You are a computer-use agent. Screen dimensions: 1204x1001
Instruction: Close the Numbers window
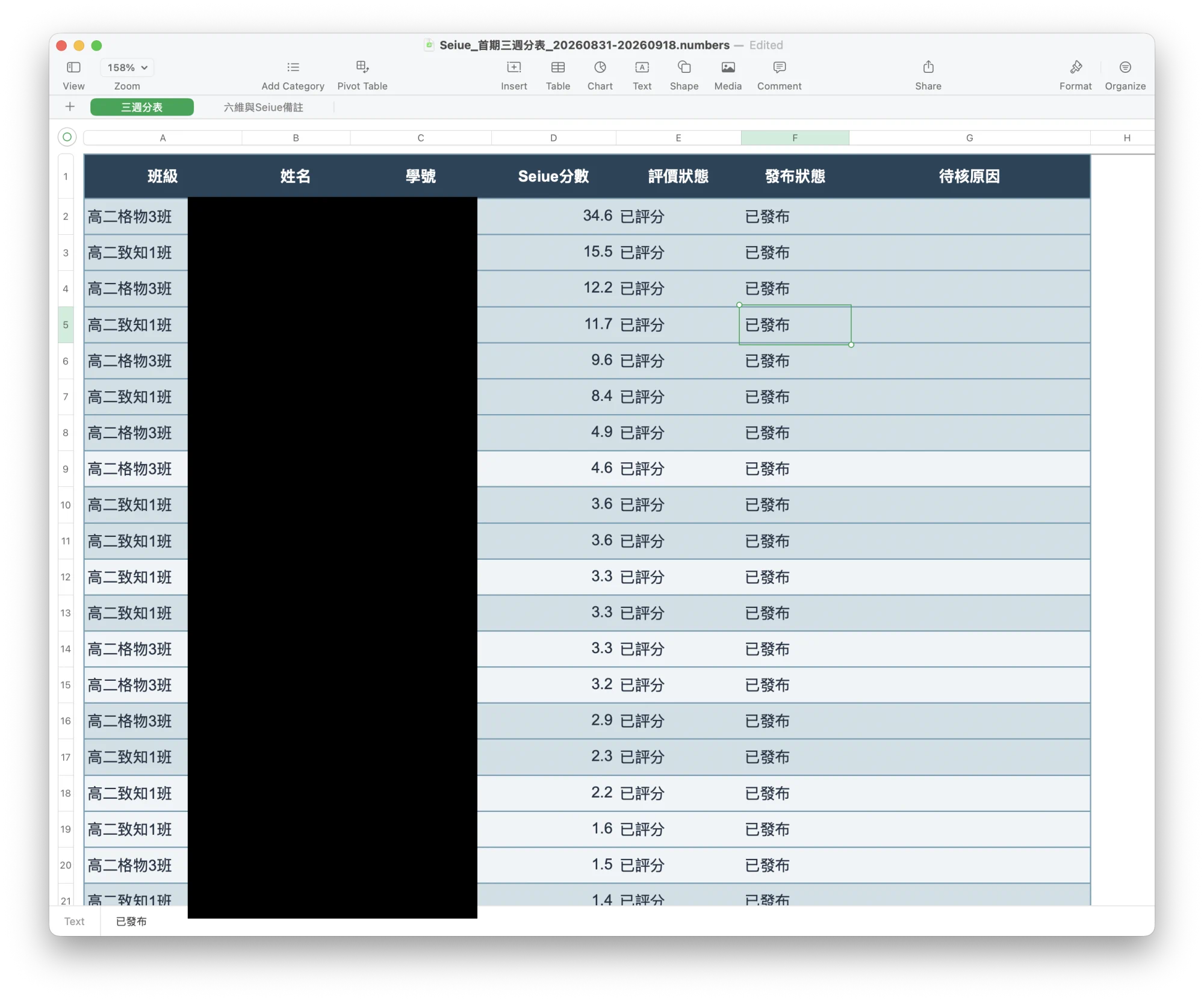tap(61, 45)
